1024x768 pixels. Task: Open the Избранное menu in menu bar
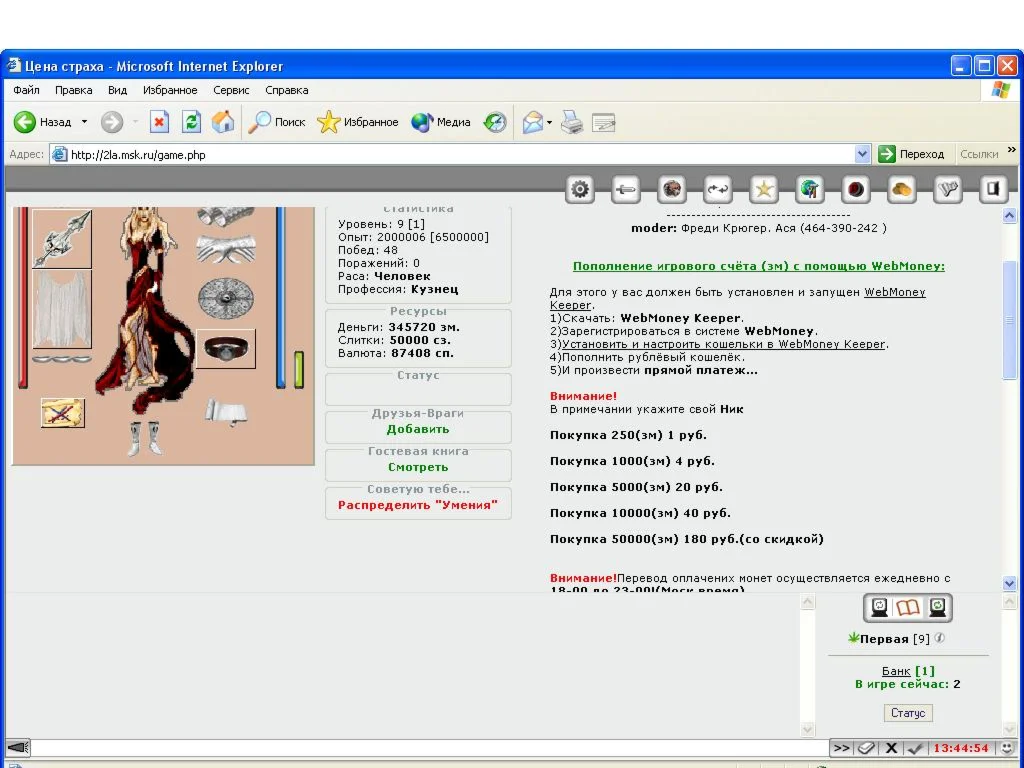[170, 90]
